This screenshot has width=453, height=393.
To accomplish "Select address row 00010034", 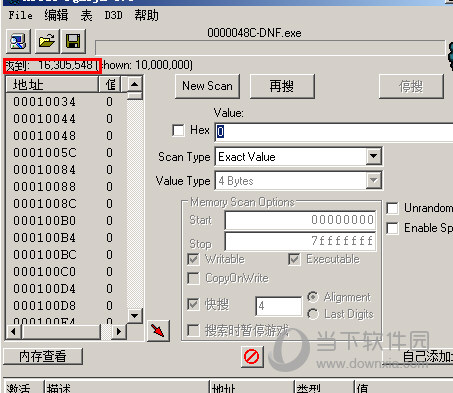I will [66, 102].
